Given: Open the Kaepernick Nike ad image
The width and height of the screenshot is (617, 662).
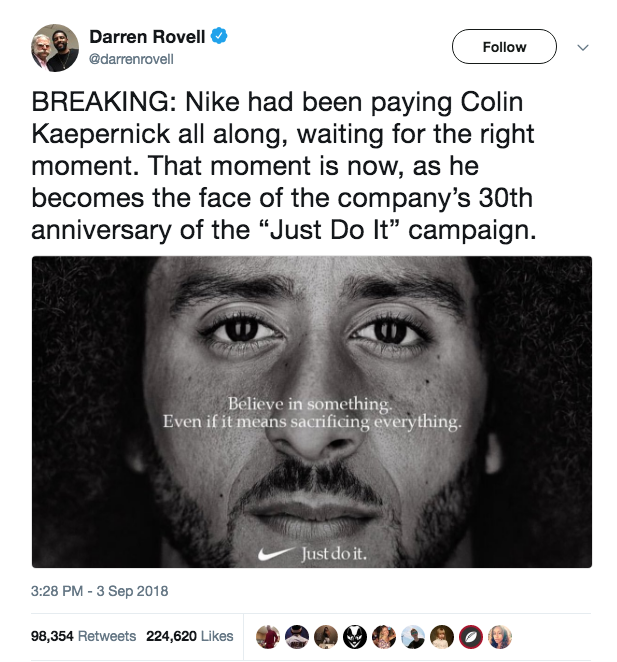Looking at the screenshot, I should pyautogui.click(x=312, y=411).
